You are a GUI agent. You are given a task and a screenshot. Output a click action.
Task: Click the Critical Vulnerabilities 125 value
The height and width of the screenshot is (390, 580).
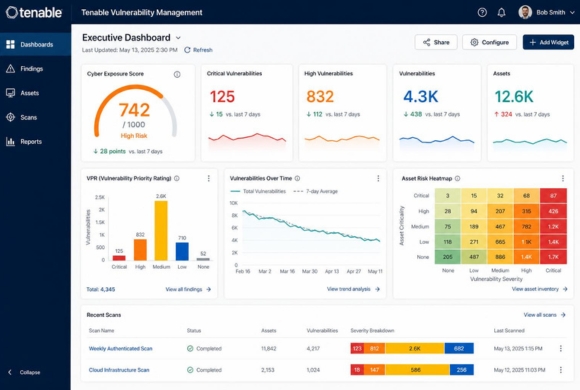point(222,97)
